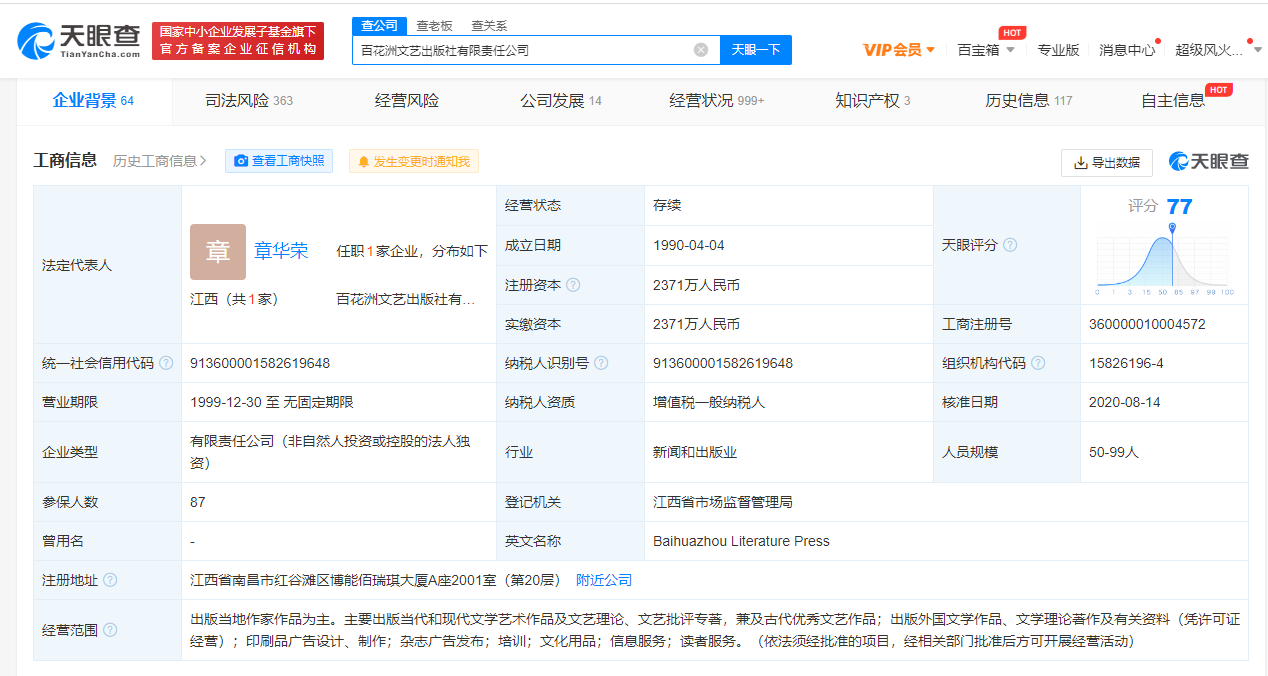Viewport: 1268px width, 676px height.
Task: Switch to 历史信息 tab
Action: (x=1028, y=101)
